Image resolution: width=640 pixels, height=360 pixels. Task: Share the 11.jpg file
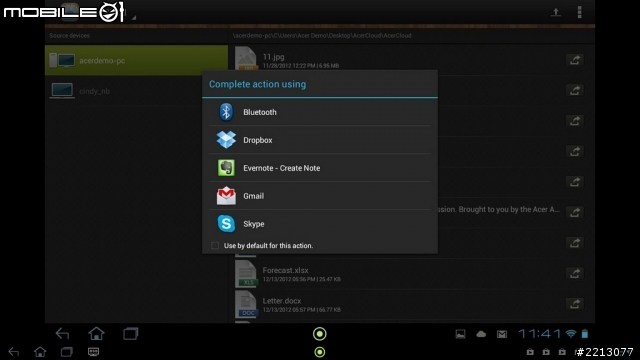click(575, 60)
